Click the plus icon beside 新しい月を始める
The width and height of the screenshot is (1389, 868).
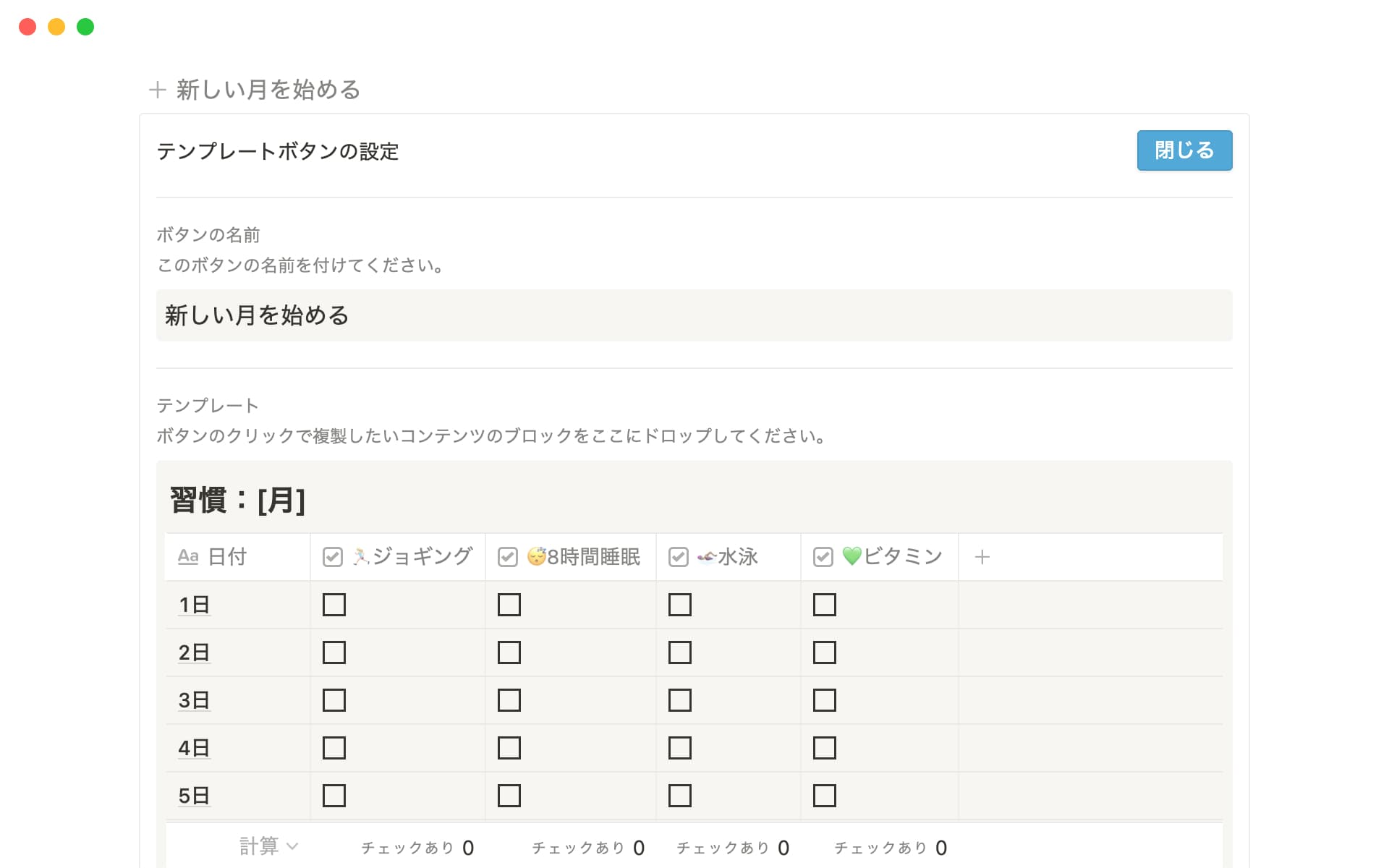tap(157, 90)
